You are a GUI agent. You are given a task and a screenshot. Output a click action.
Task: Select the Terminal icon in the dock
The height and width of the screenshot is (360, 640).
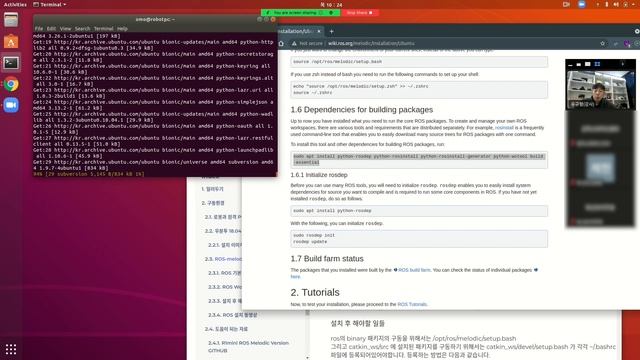click(11, 63)
